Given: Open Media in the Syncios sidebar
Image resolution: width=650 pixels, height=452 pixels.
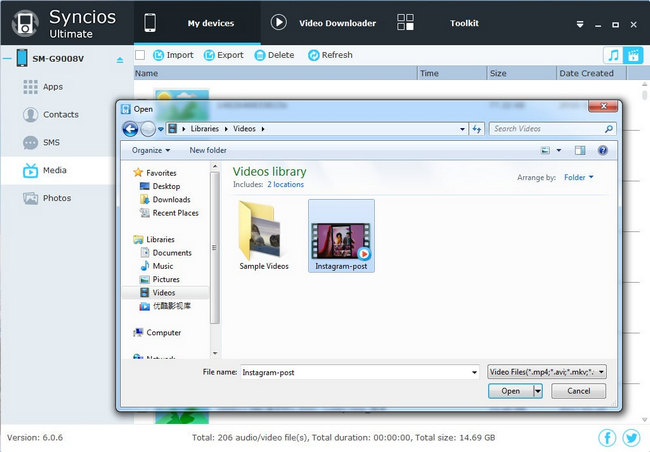Looking at the screenshot, I should (x=58, y=170).
